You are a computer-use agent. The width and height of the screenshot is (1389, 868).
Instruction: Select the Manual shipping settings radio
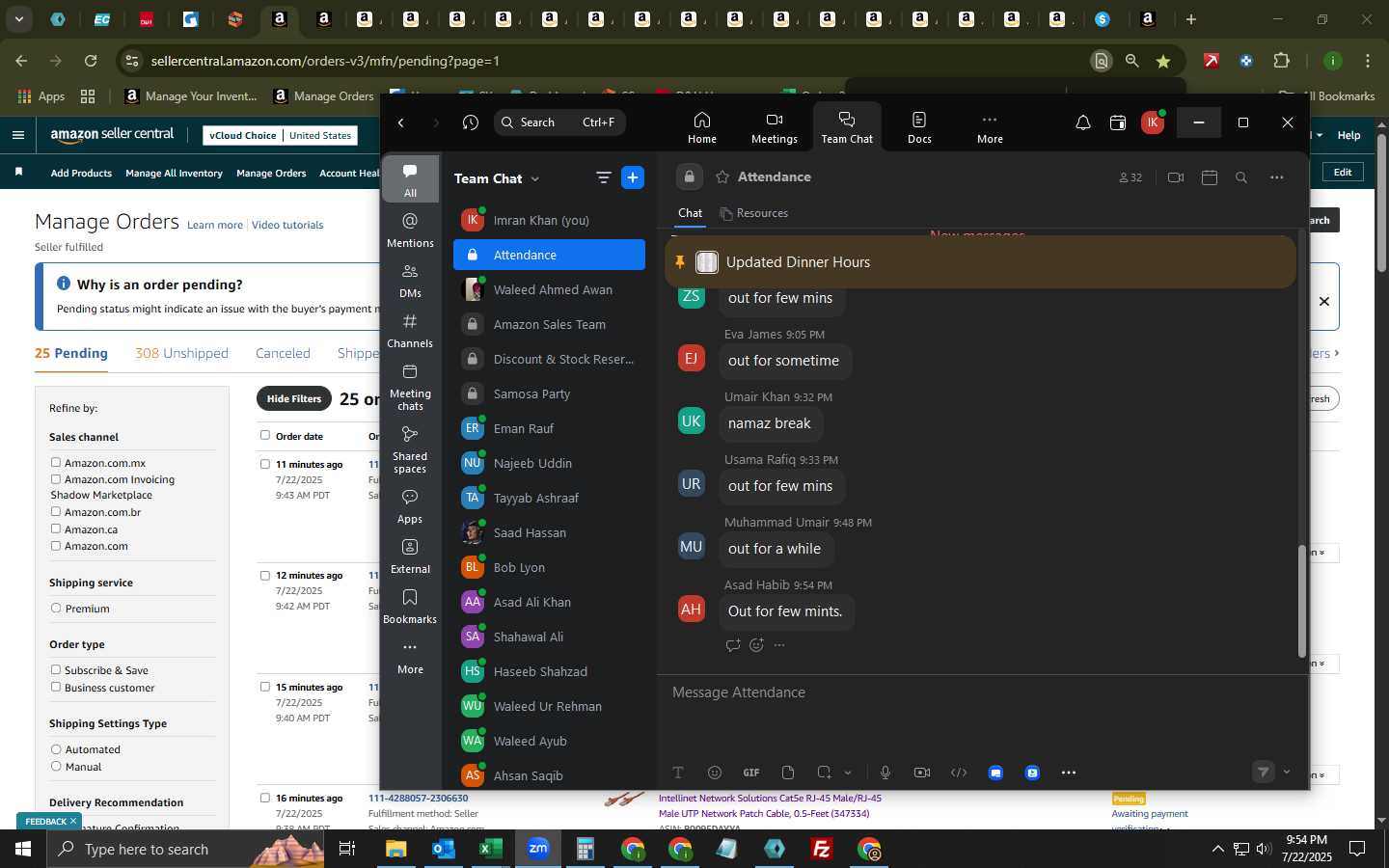tap(56, 767)
